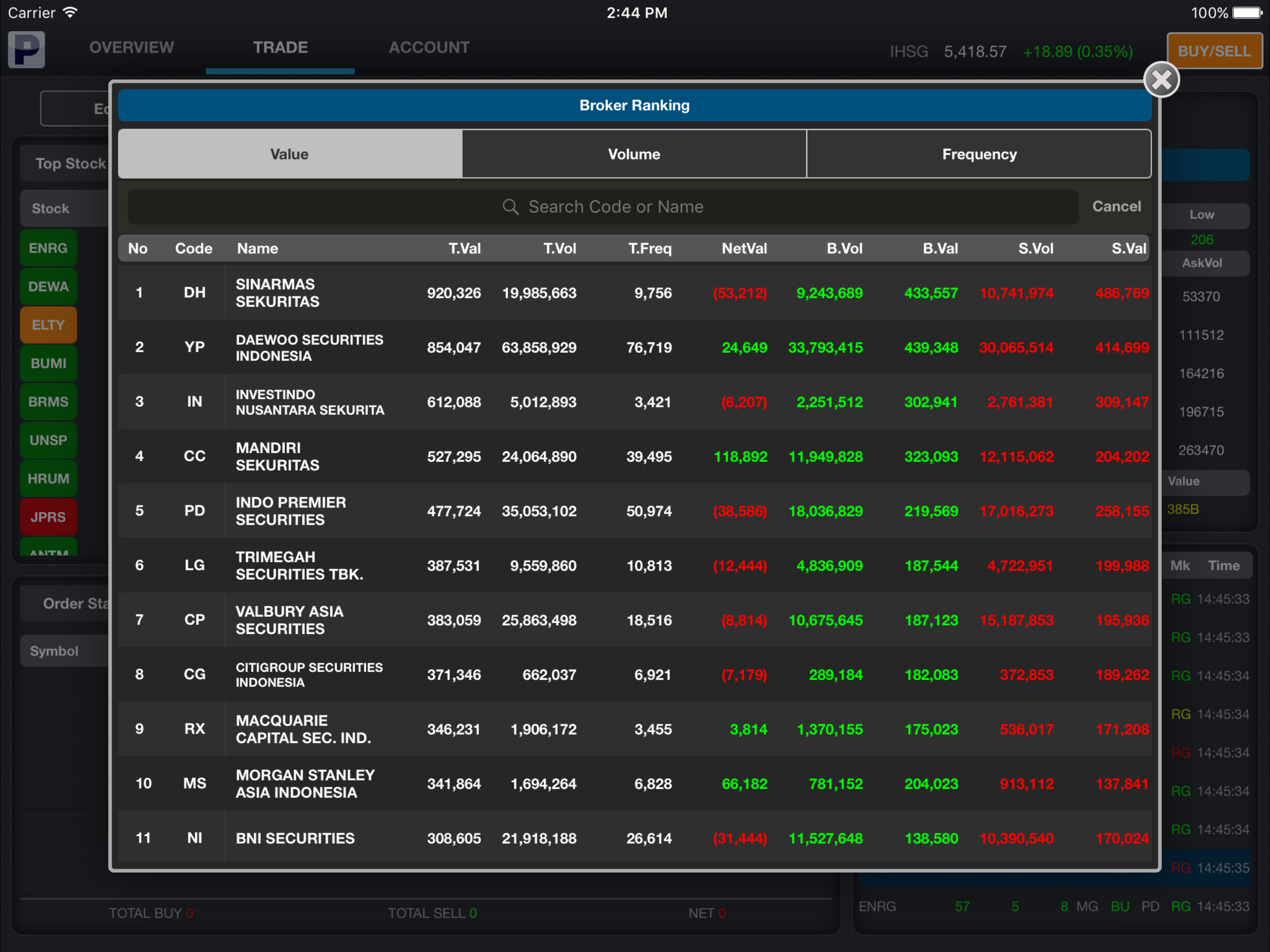Tap the T.Freq figure 76,719
The image size is (1270, 952).
click(x=649, y=348)
